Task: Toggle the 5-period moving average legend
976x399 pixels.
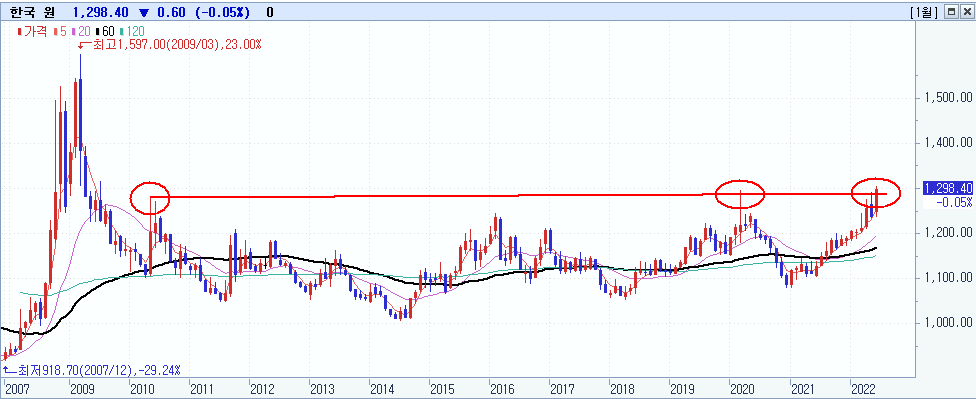Action: click(59, 32)
